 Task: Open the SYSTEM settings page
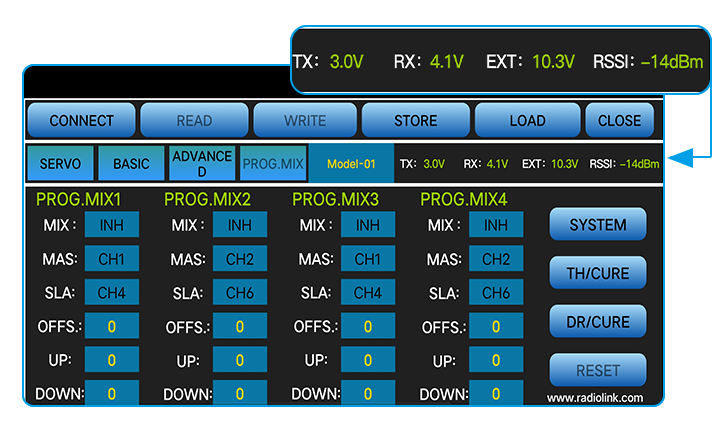pyautogui.click(x=598, y=225)
